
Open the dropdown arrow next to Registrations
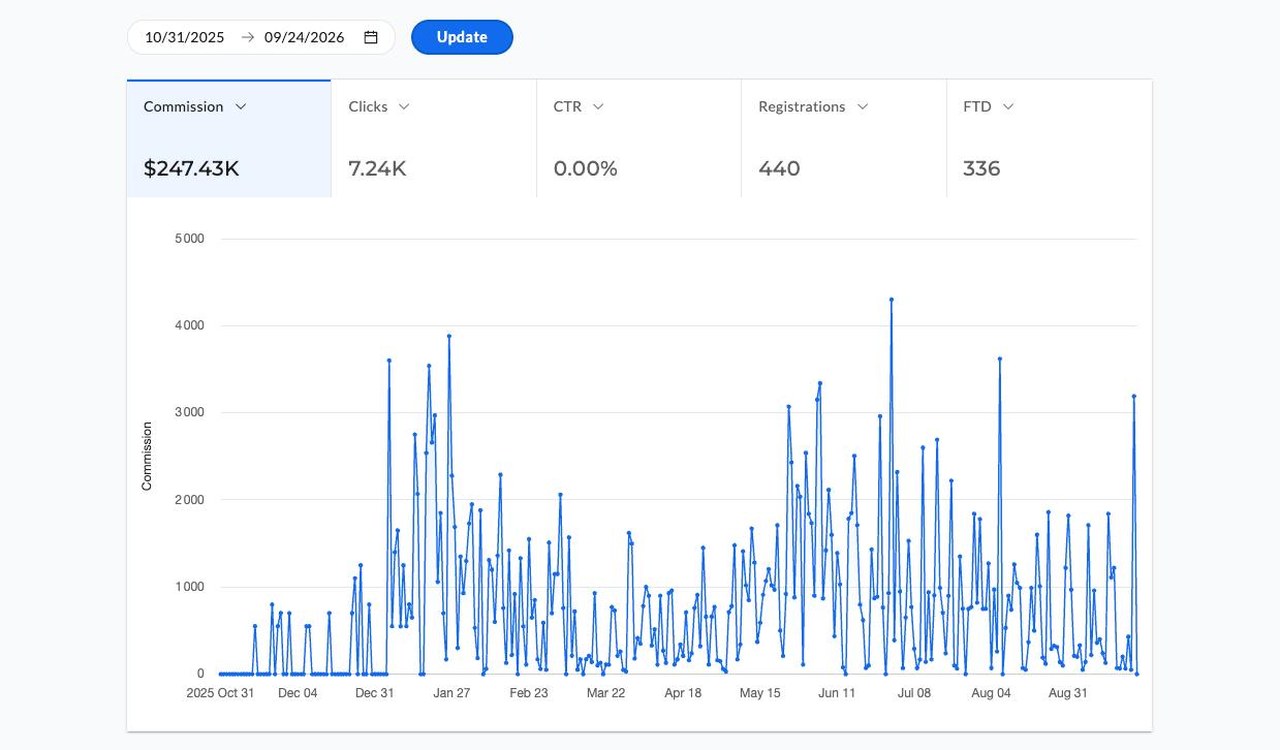[862, 107]
